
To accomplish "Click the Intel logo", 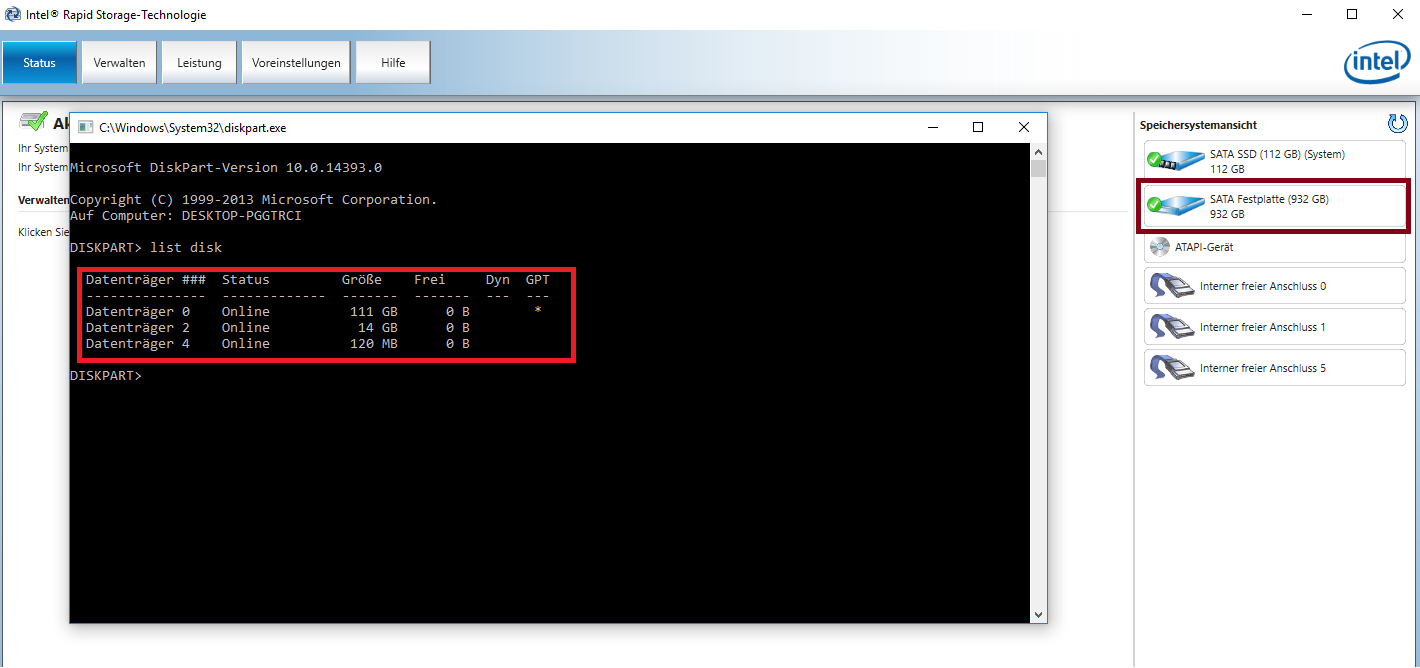I will pos(1377,63).
